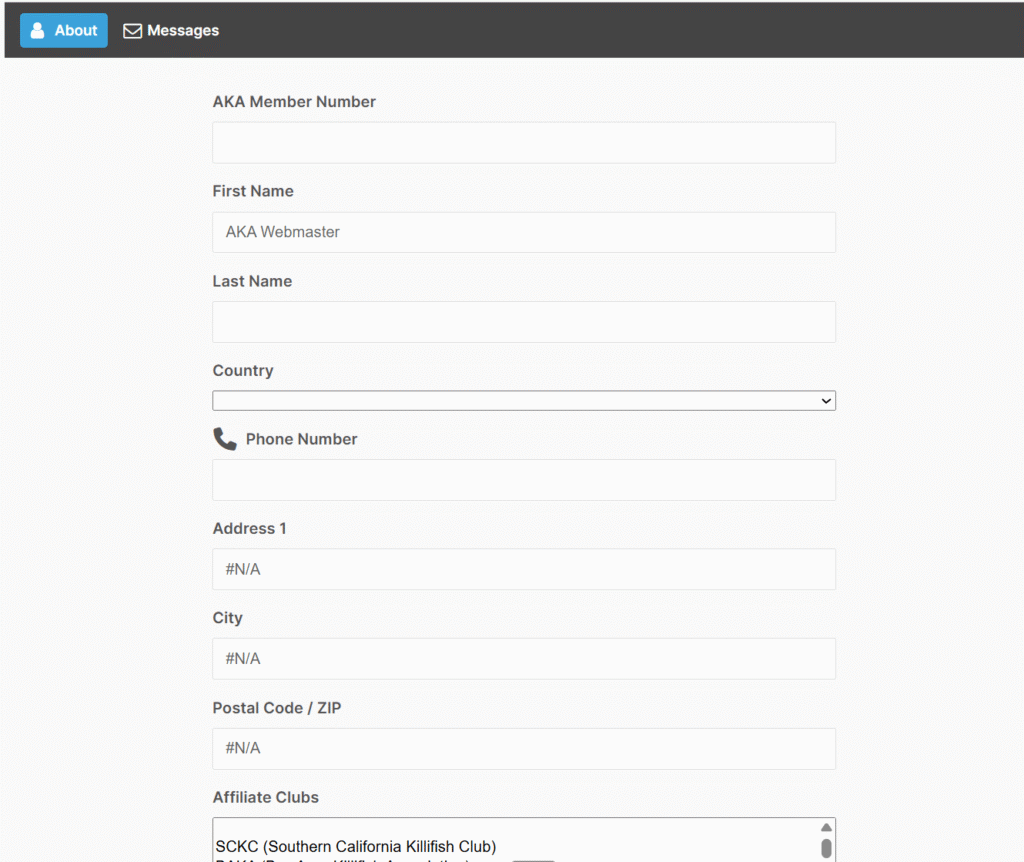Open the About tab
Viewport: 1024px width, 862px height.
[64, 30]
